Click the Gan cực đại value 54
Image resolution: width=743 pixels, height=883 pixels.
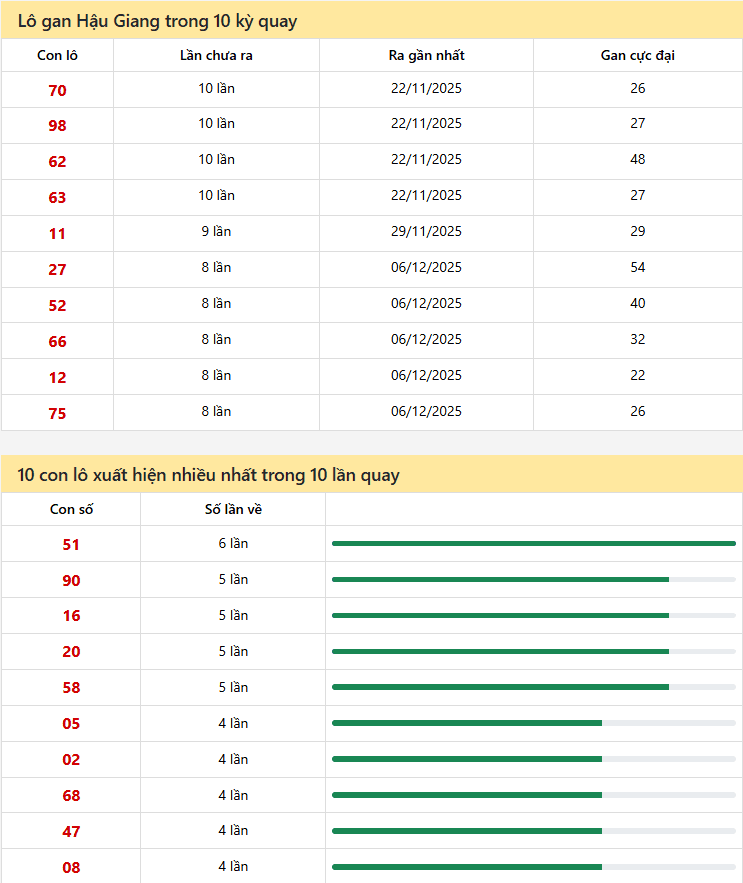[x=637, y=268]
